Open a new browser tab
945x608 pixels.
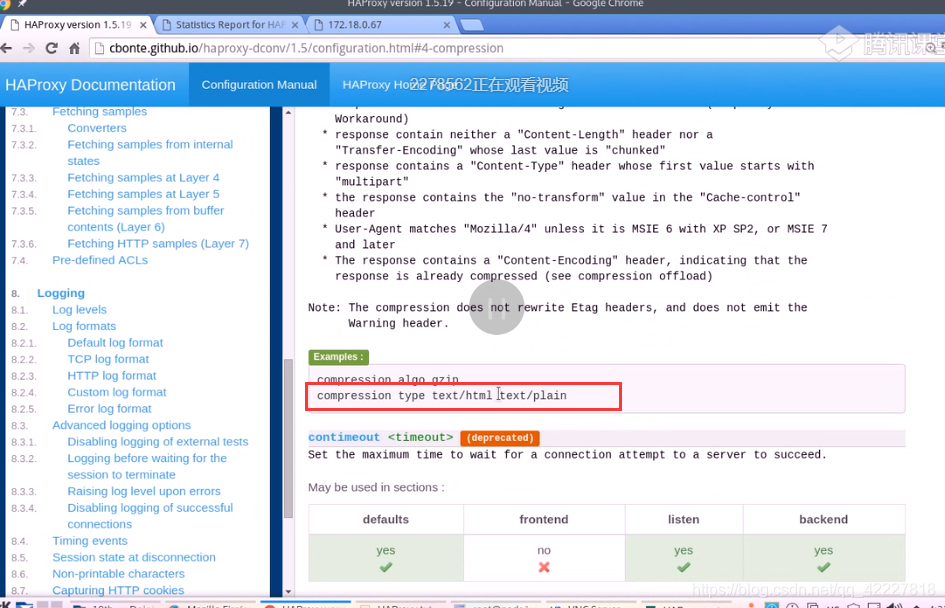click(472, 25)
